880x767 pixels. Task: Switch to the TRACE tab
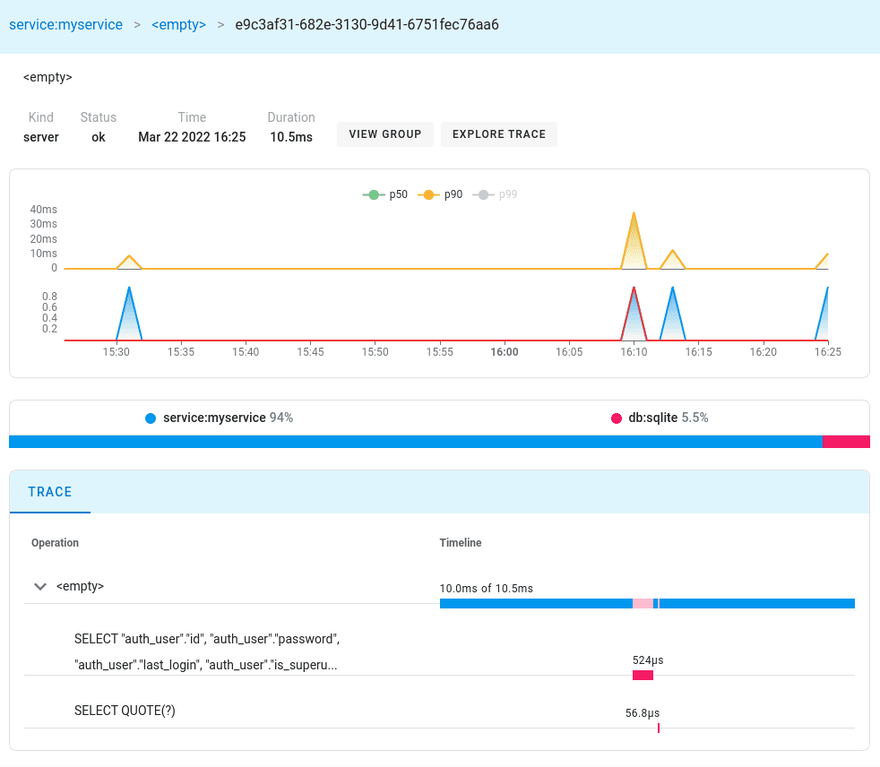click(50, 492)
